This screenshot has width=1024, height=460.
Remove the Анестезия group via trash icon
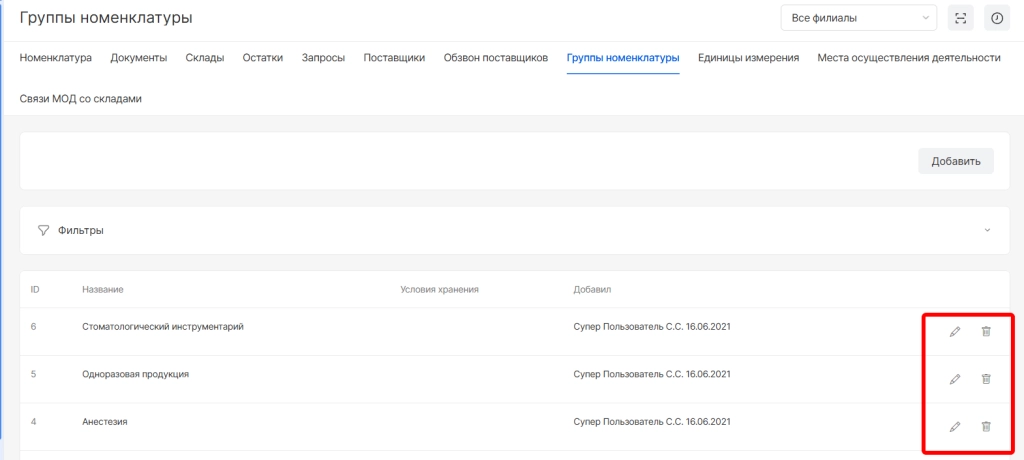point(986,427)
